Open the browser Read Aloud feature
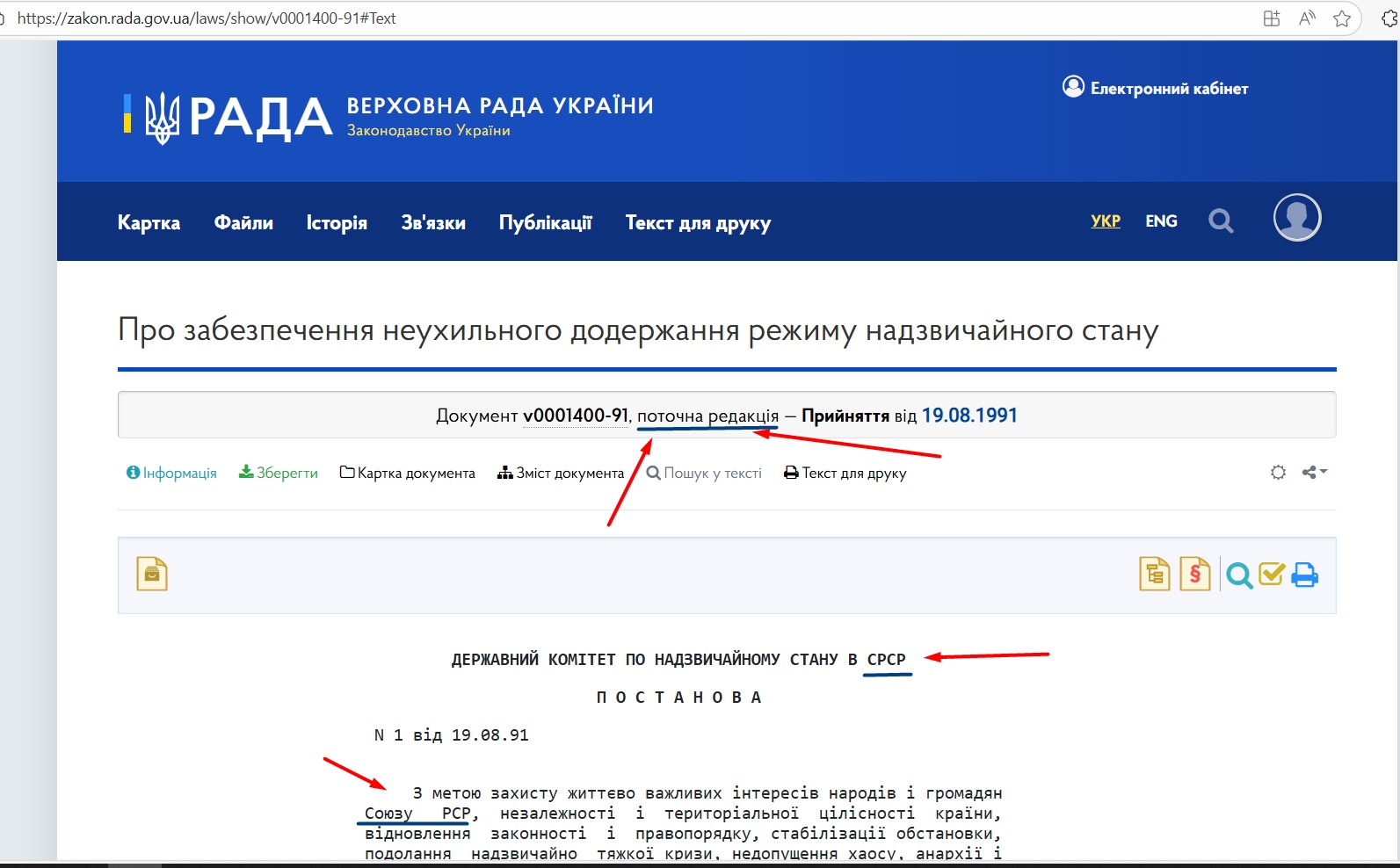 (x=1307, y=18)
